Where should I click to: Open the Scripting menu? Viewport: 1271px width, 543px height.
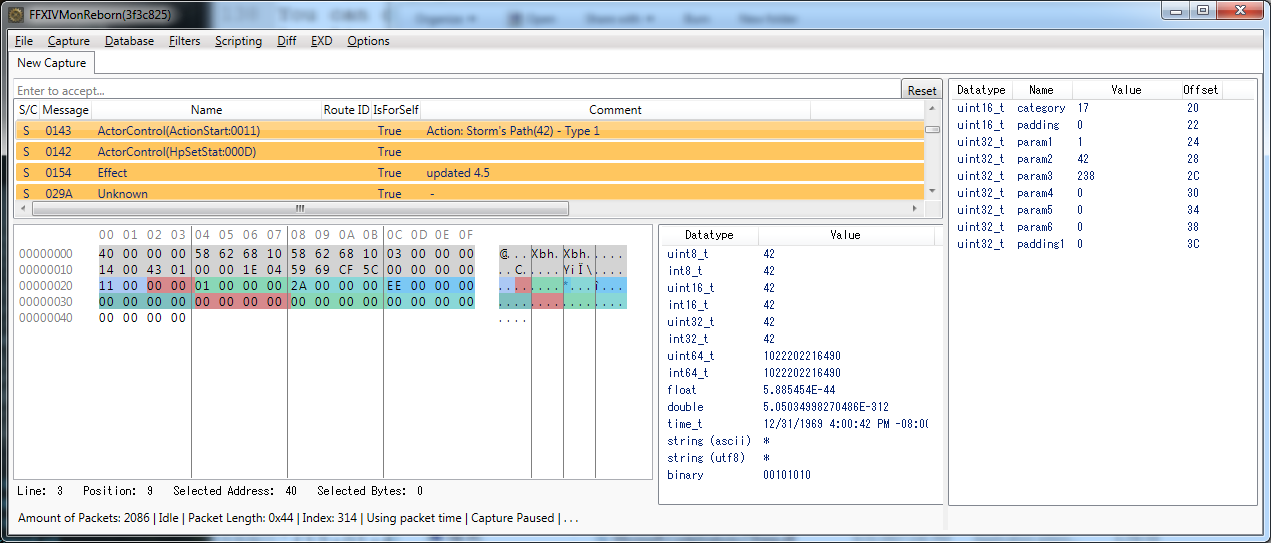click(239, 41)
